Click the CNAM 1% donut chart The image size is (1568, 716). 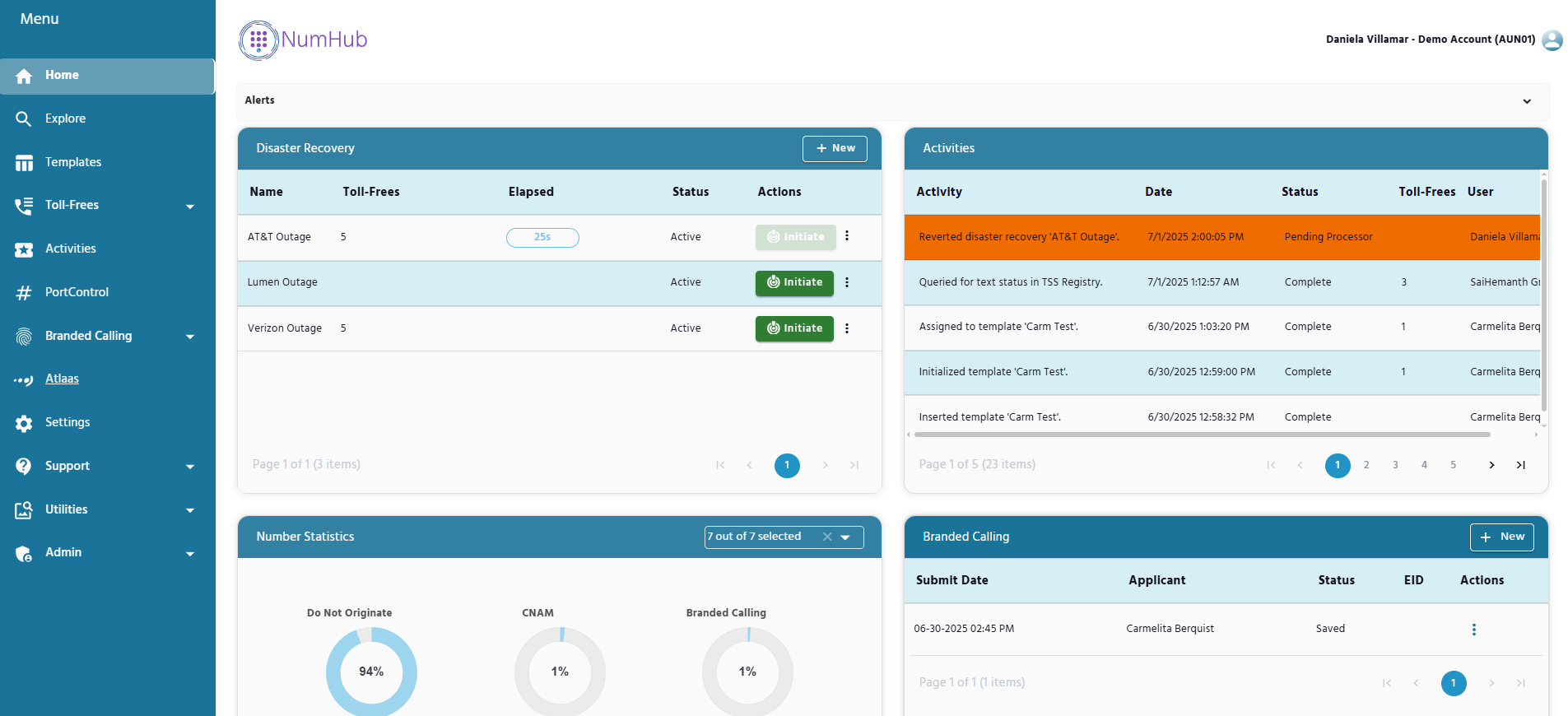coord(560,672)
